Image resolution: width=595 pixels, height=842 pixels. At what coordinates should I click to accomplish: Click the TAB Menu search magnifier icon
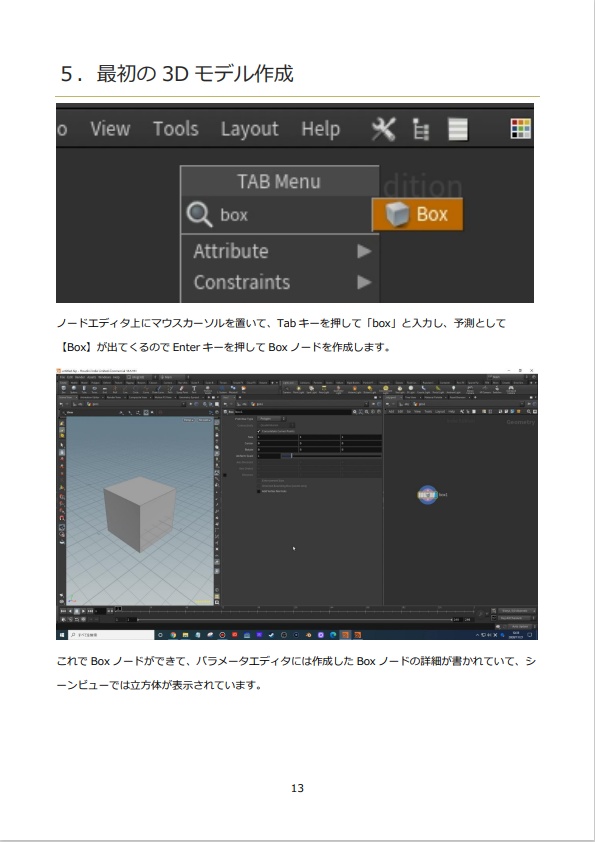(x=199, y=214)
